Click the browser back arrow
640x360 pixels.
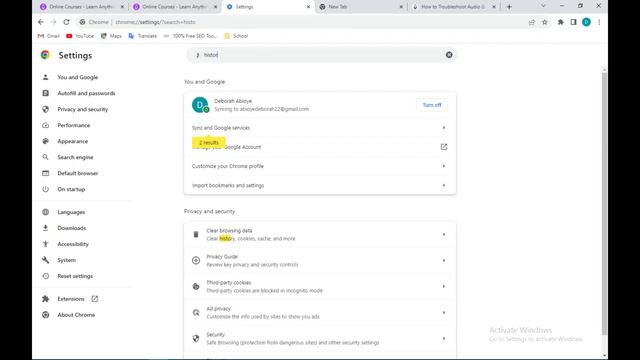coord(41,22)
